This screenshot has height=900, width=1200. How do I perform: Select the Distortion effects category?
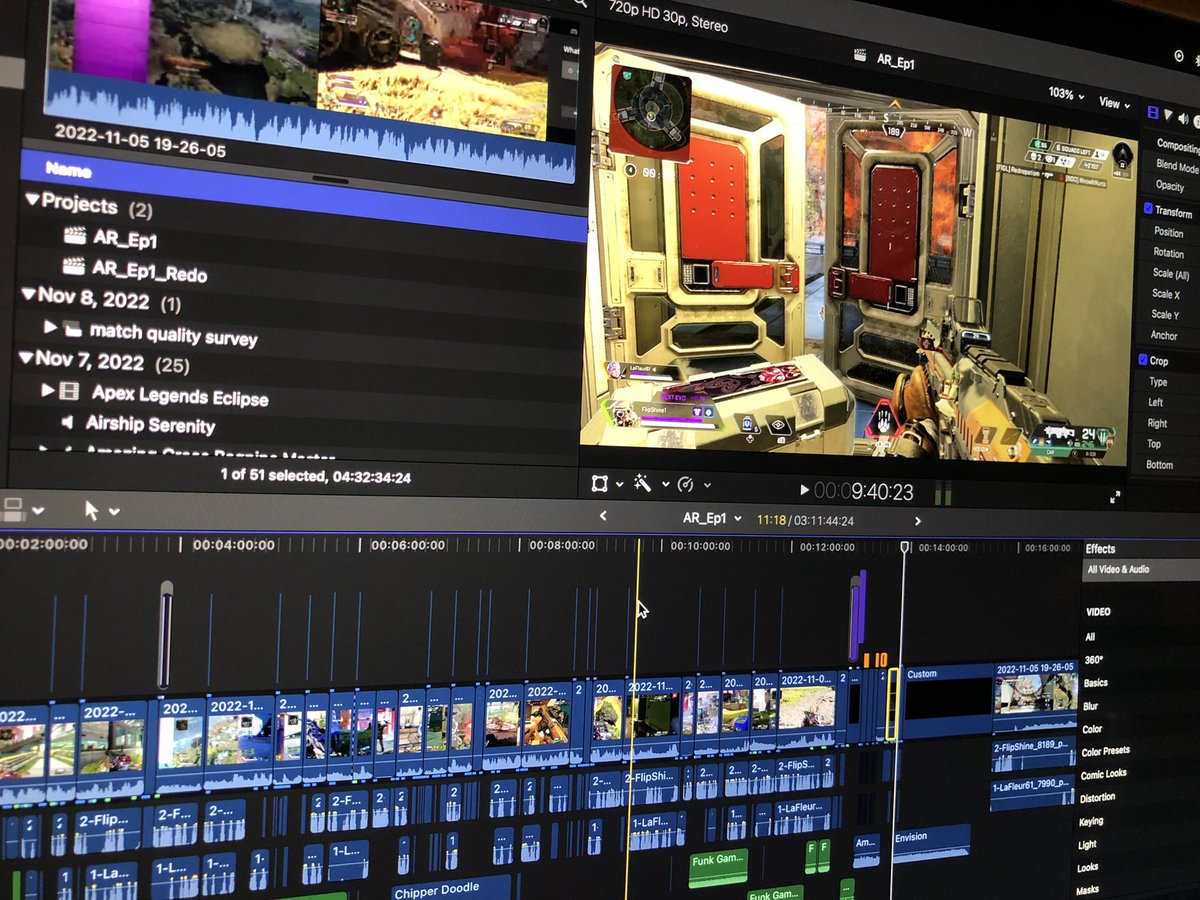click(x=1097, y=797)
